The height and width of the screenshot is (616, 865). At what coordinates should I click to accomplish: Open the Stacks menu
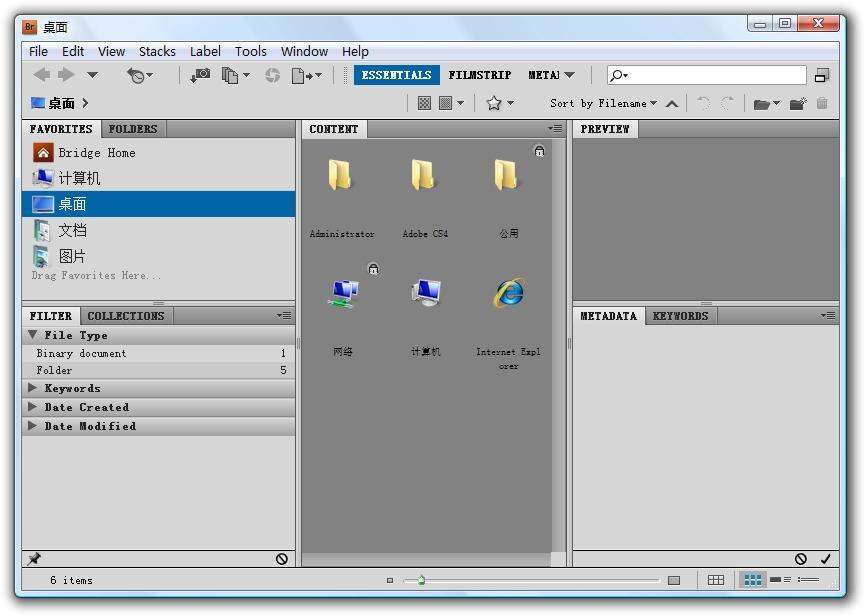(x=157, y=51)
